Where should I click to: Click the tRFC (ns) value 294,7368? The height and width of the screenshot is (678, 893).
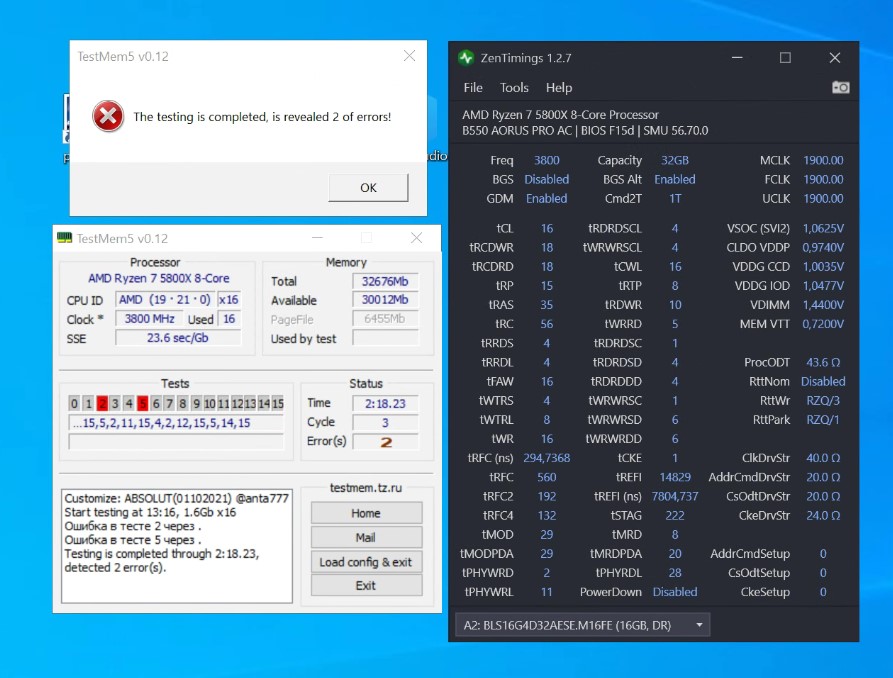(x=547, y=458)
